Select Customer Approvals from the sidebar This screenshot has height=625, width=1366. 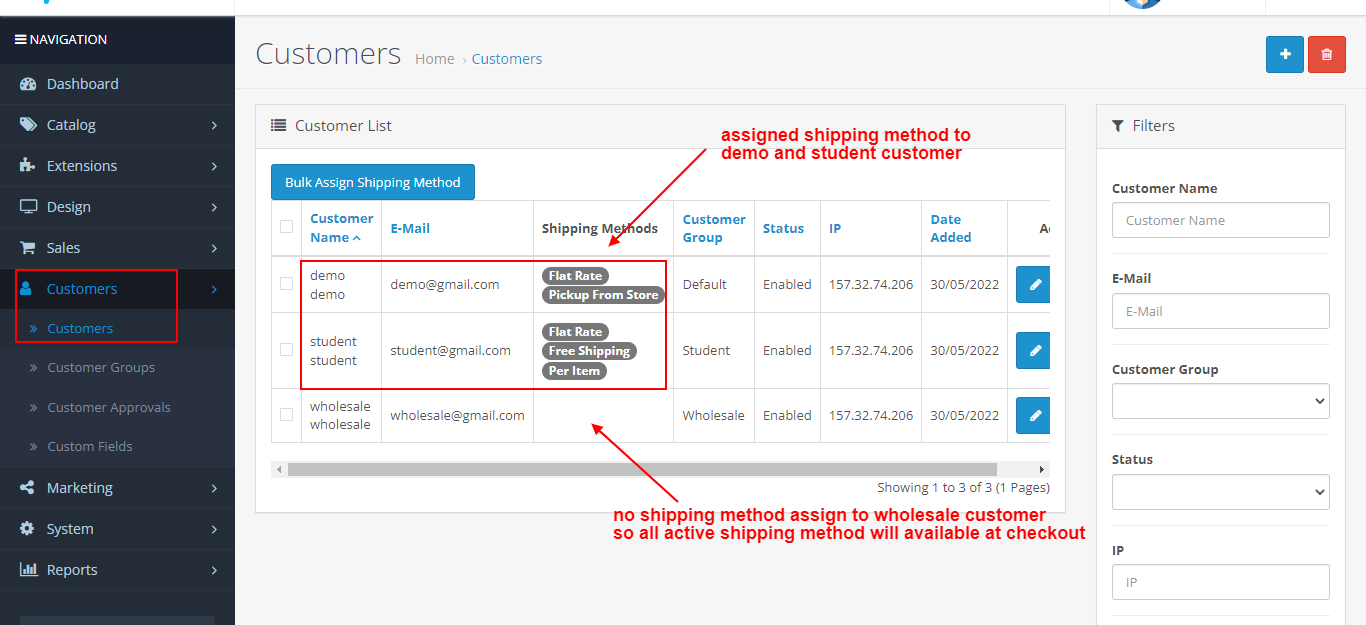pyautogui.click(x=109, y=407)
